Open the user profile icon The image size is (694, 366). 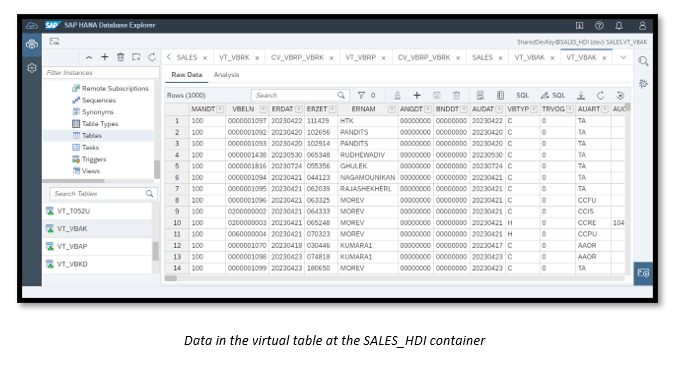(x=642, y=26)
